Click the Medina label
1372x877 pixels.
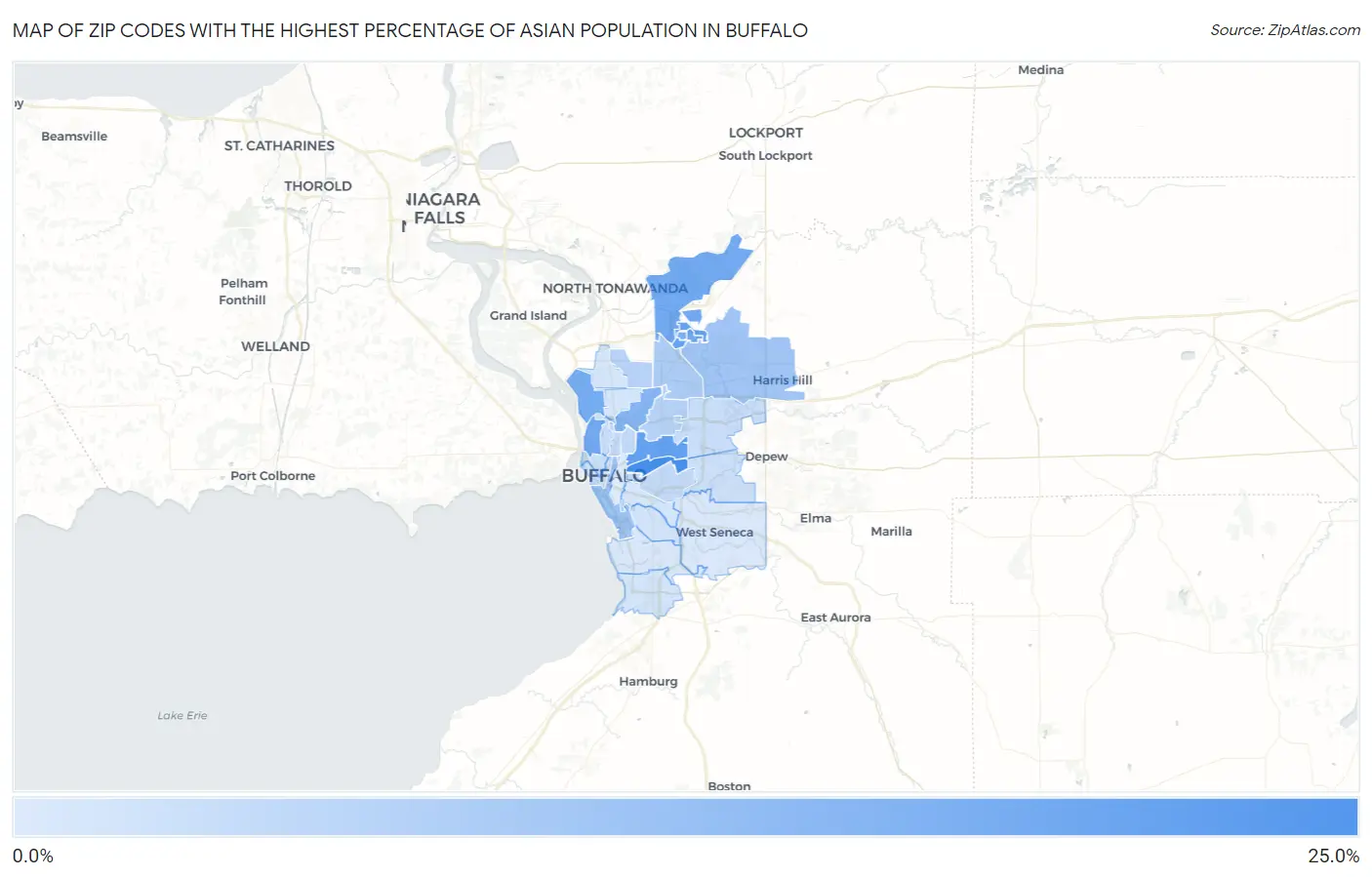point(1040,70)
